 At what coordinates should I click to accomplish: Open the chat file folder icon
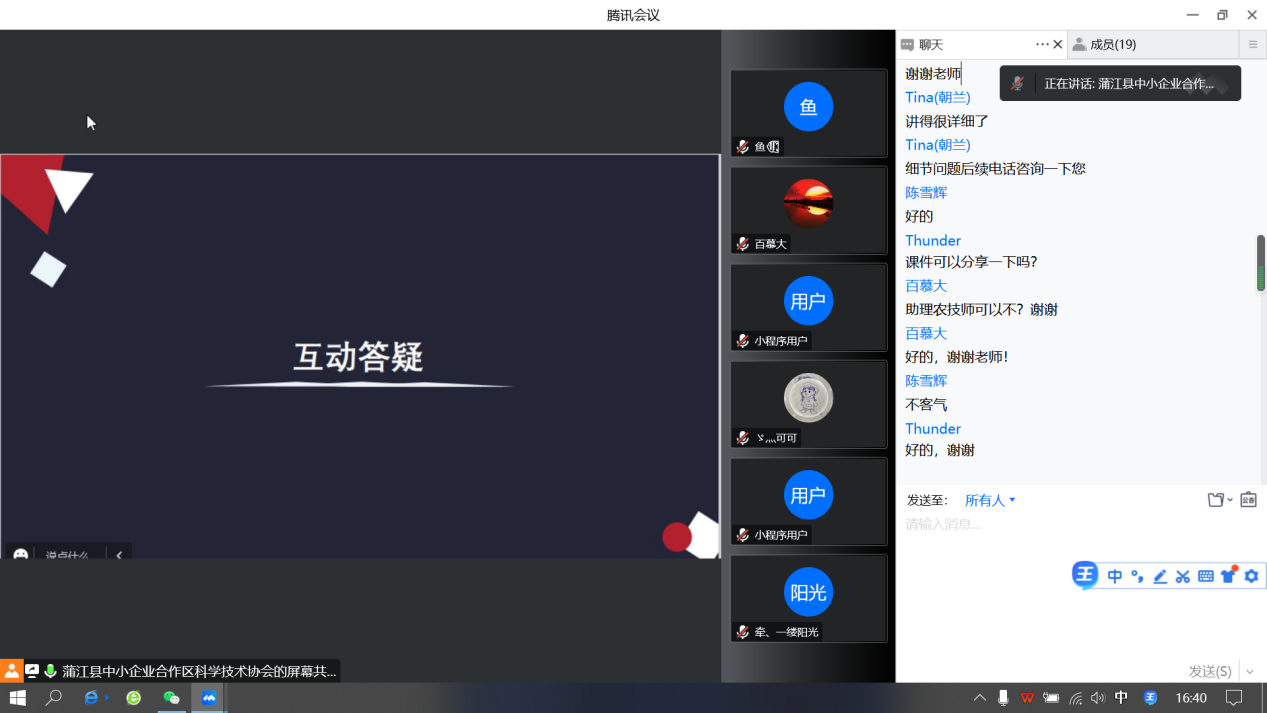pos(1216,499)
